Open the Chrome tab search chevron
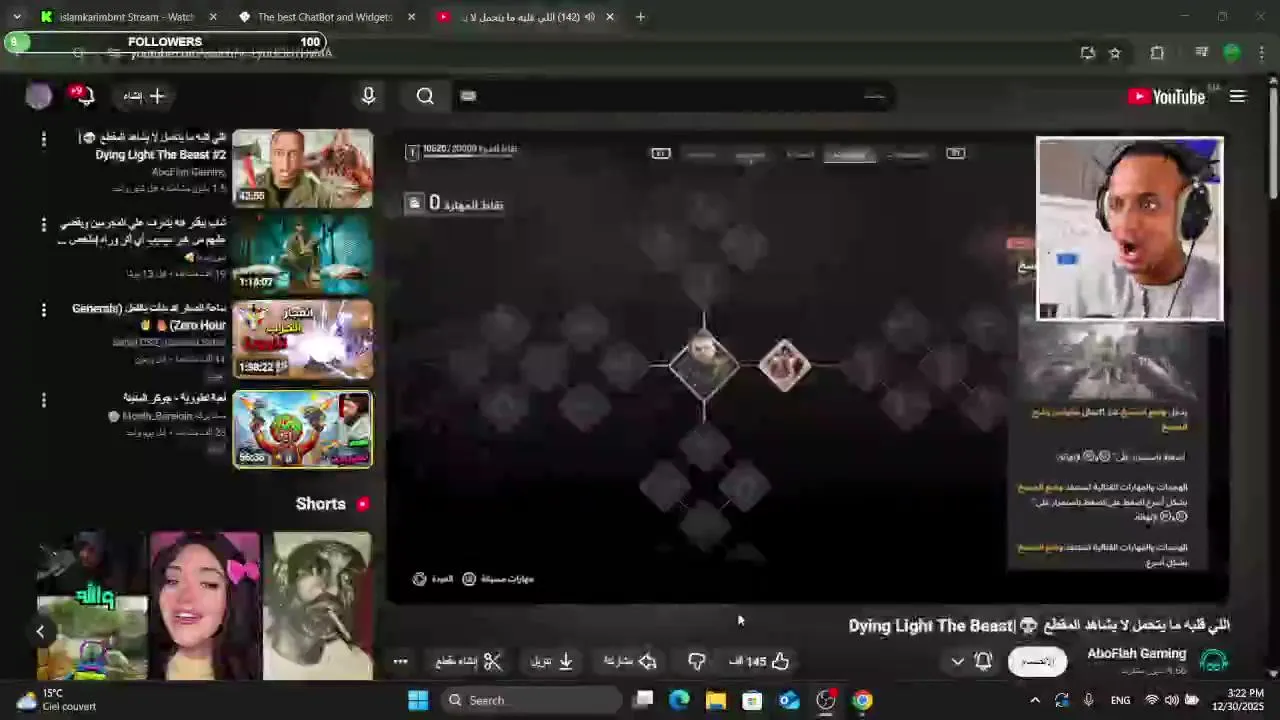 [17, 17]
